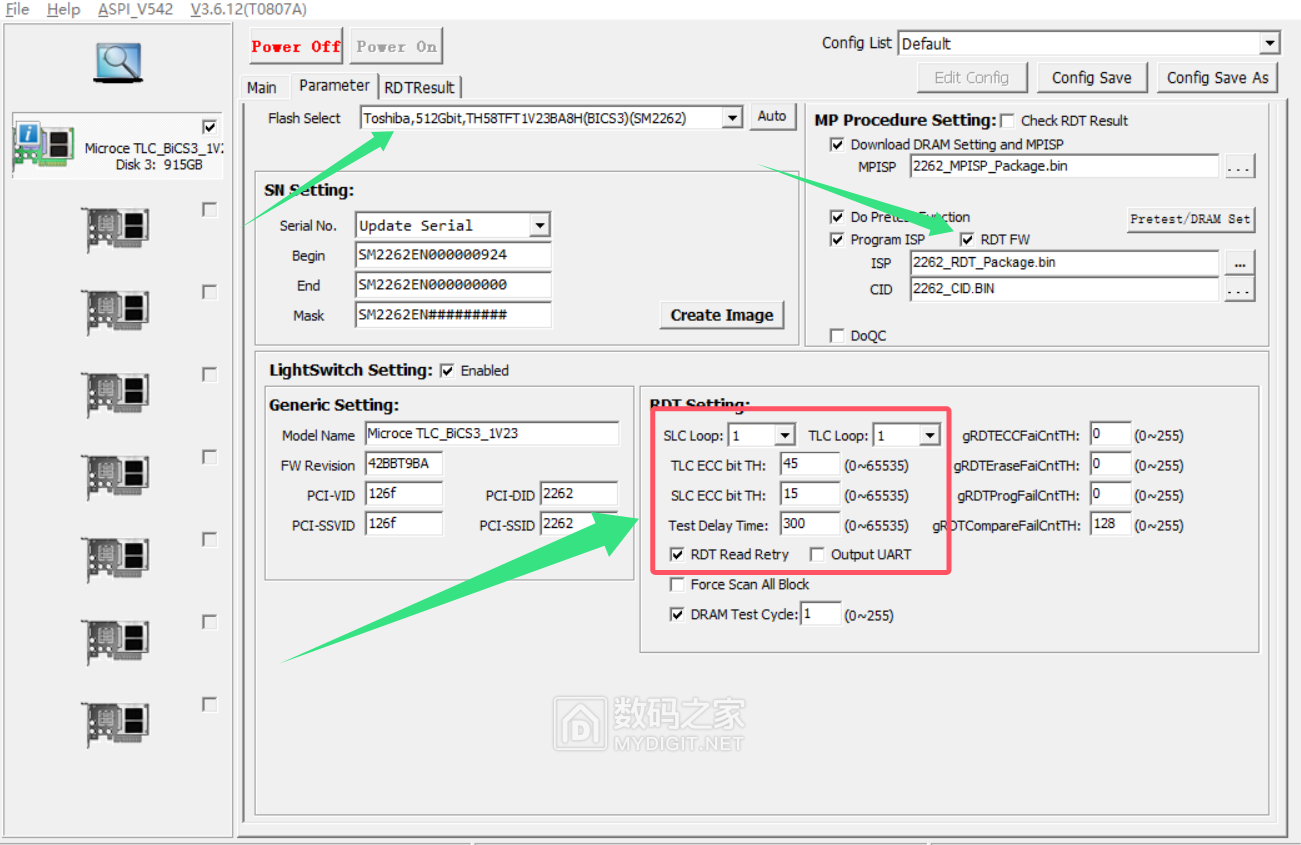The height and width of the screenshot is (845, 1301).
Task: Click the ISP file path field
Action: click(x=1064, y=262)
